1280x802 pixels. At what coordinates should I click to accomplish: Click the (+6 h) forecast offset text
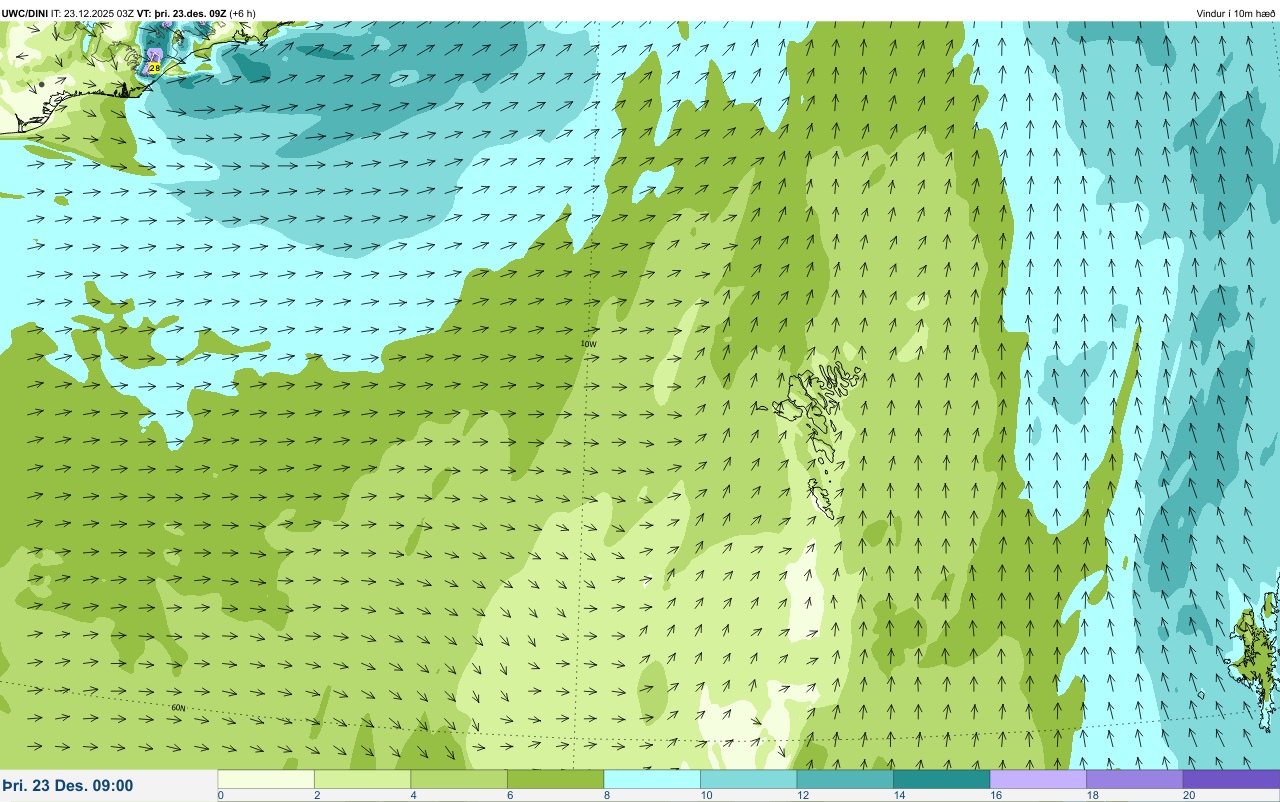pos(242,13)
